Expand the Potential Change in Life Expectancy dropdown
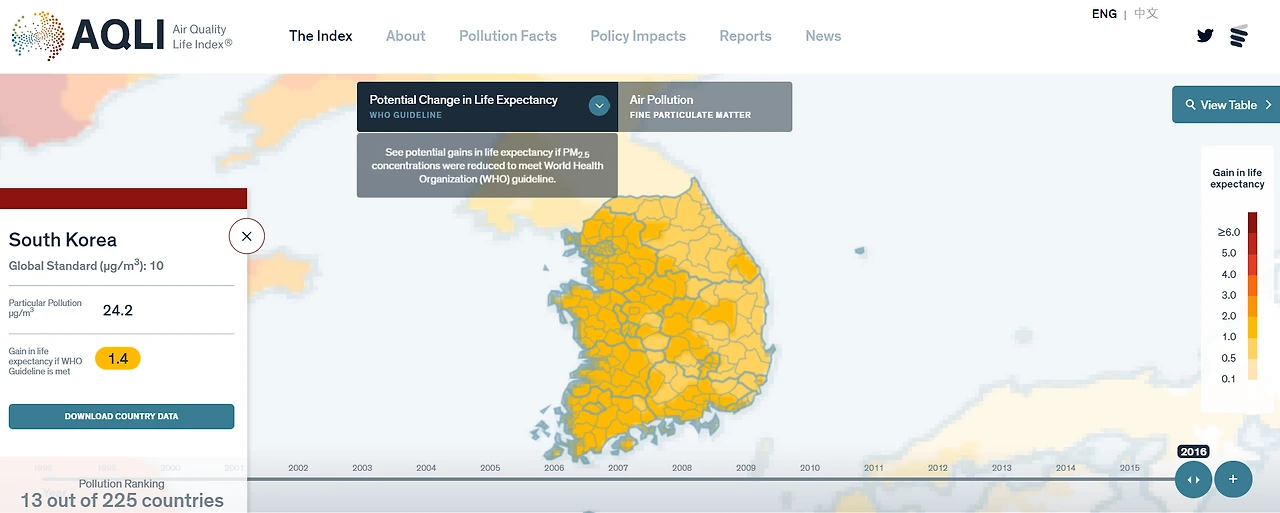Viewport: 1280px width, 513px height. 599,105
